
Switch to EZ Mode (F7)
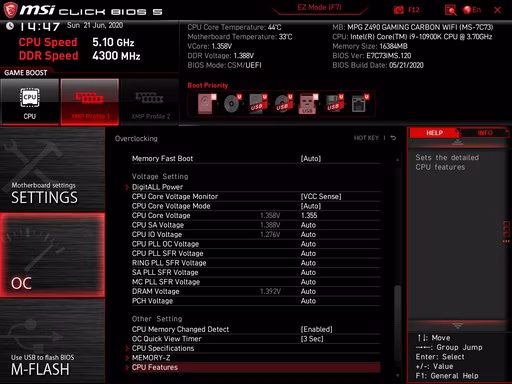tap(319, 8)
